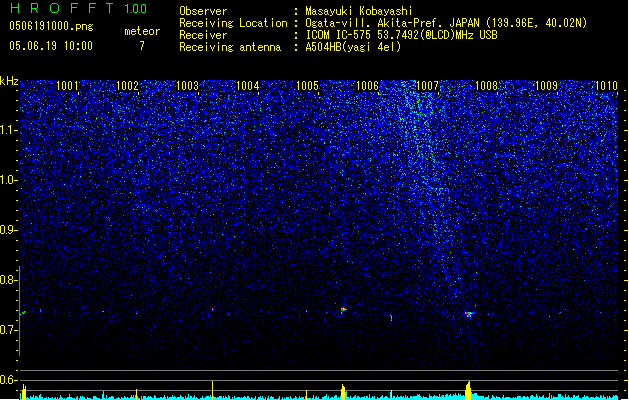Click the Receiving antenna label
The width and height of the screenshot is (629, 400).
230,47
